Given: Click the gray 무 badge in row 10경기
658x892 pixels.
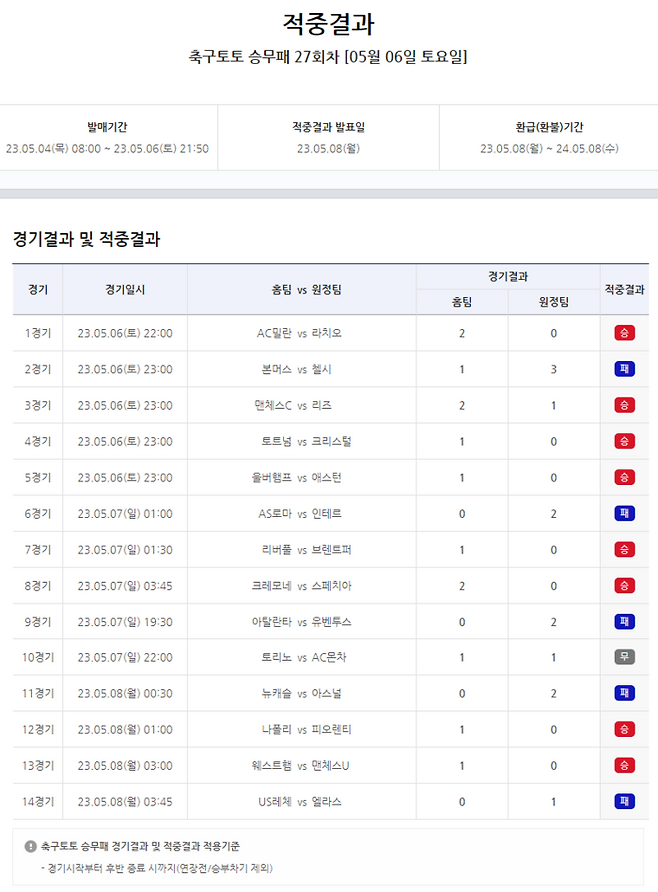Looking at the screenshot, I should (624, 657).
